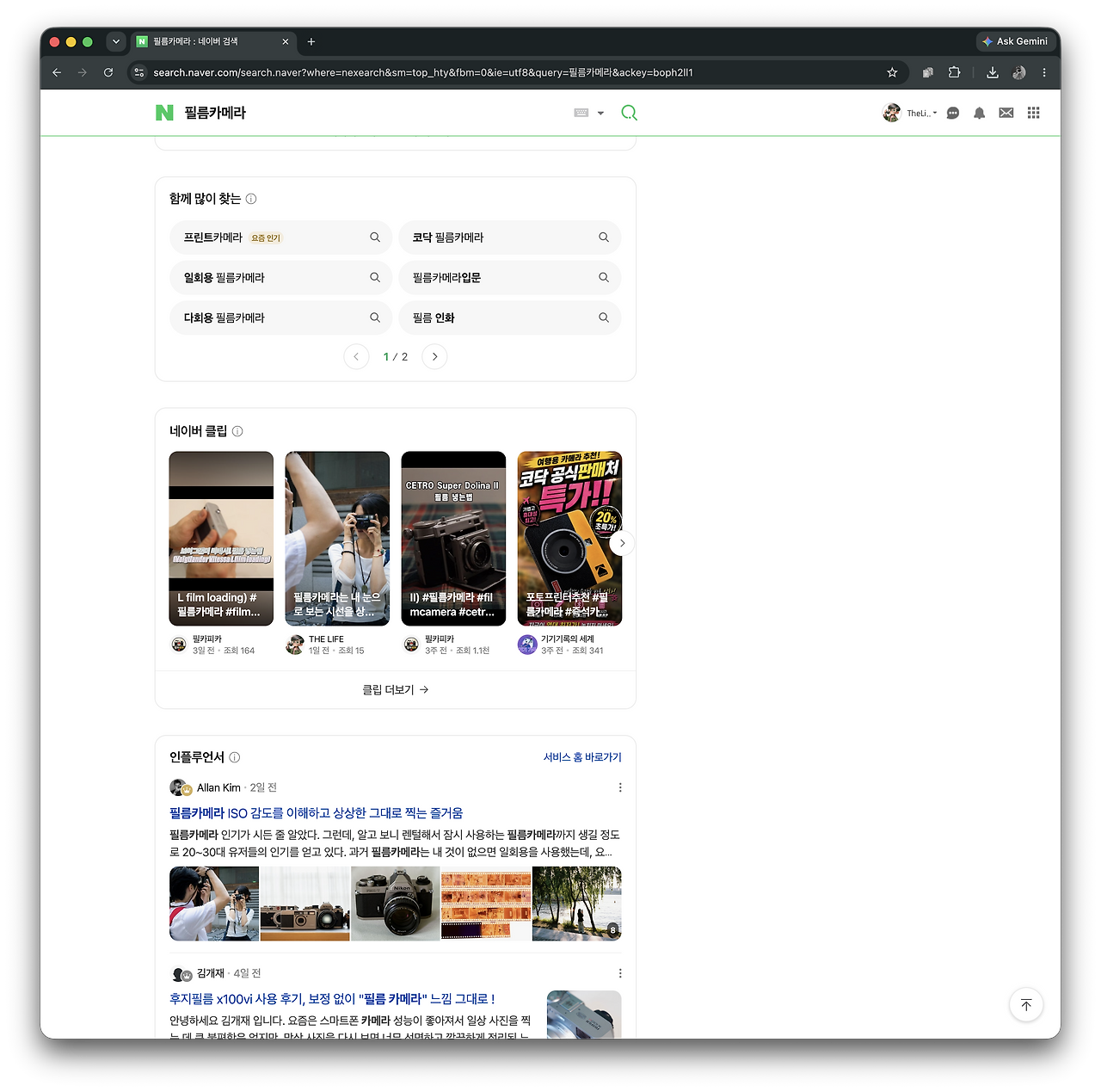Open the Naver services grid menu
Screen dimensions: 1101x1092
coord(1033,113)
